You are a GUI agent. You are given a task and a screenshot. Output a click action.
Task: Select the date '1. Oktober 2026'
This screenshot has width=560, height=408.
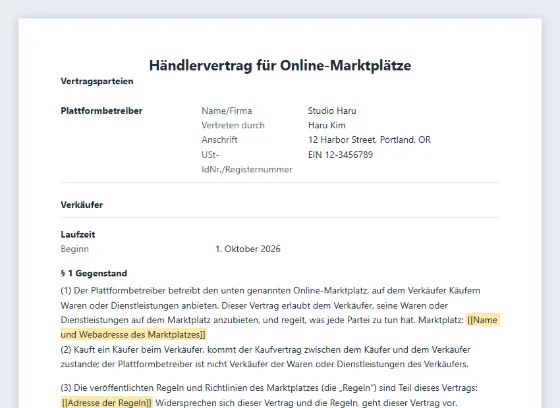tap(248, 249)
